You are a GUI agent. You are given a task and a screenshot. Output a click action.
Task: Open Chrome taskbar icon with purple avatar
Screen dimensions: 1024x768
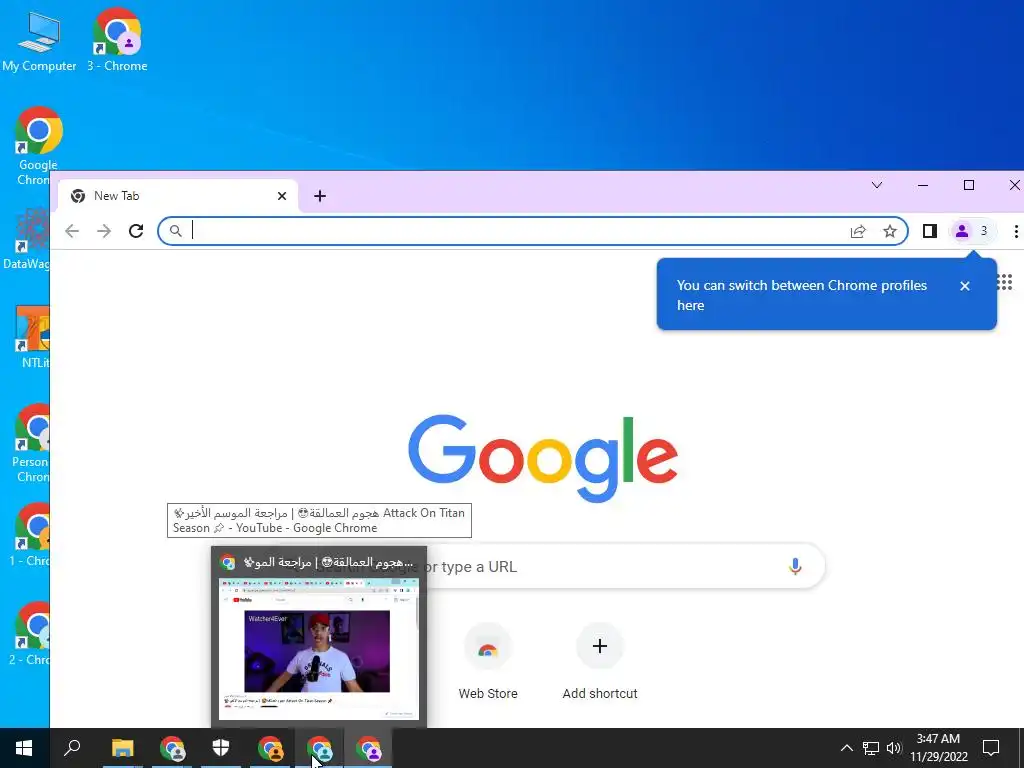click(x=368, y=748)
